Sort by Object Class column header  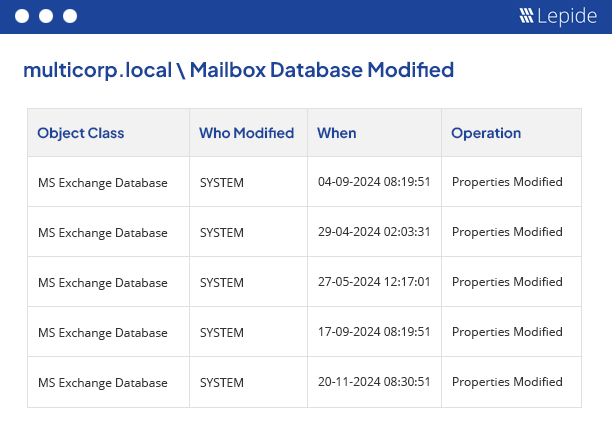click(x=81, y=133)
